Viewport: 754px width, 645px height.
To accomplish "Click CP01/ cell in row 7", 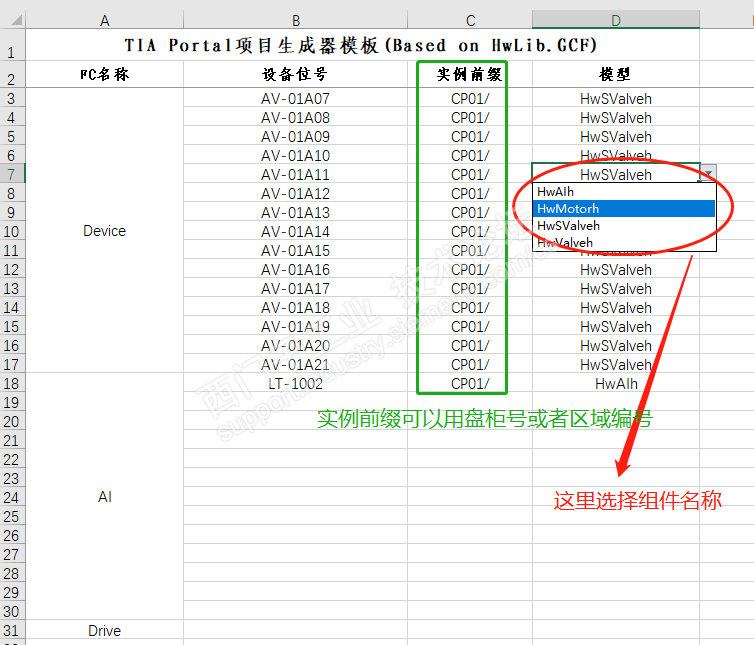I will (x=470, y=174).
